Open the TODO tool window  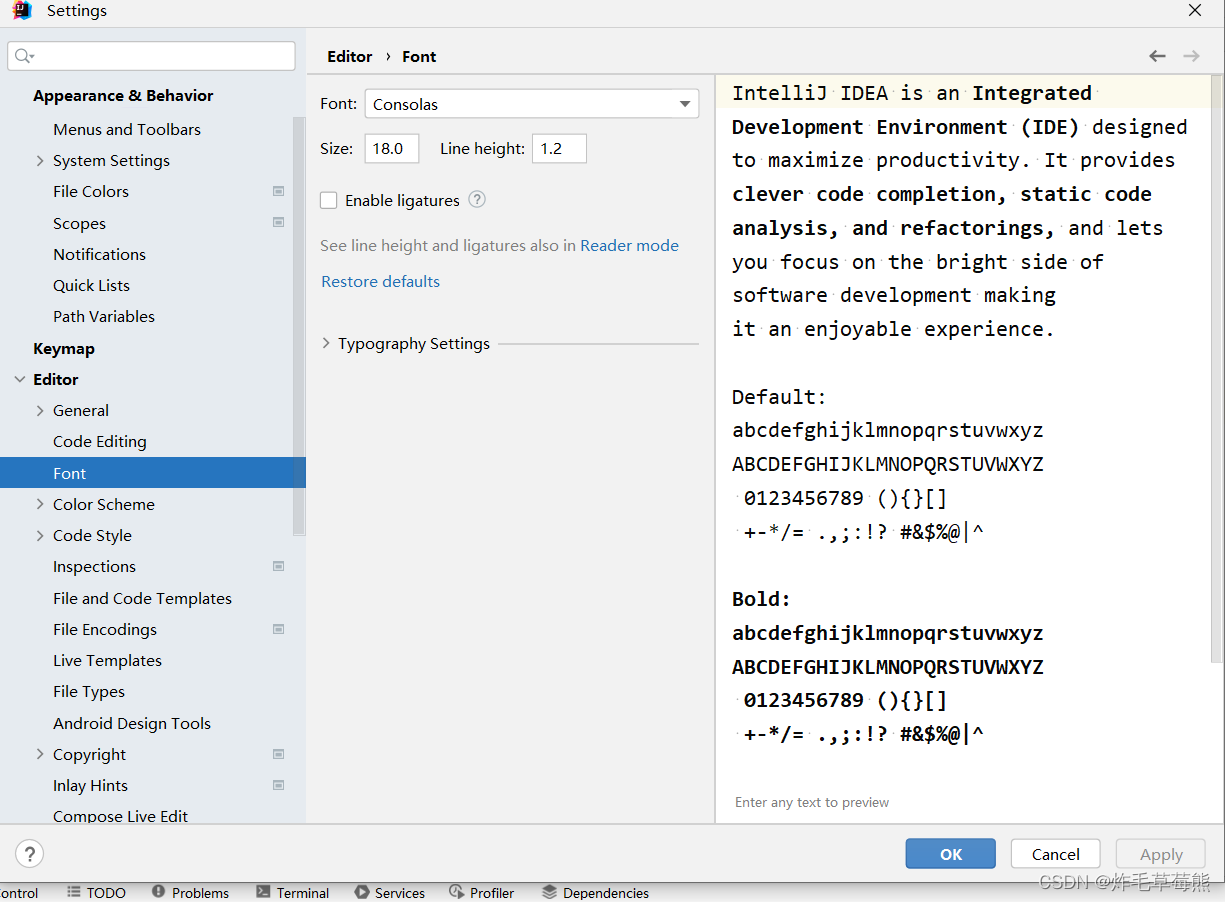[x=96, y=892]
